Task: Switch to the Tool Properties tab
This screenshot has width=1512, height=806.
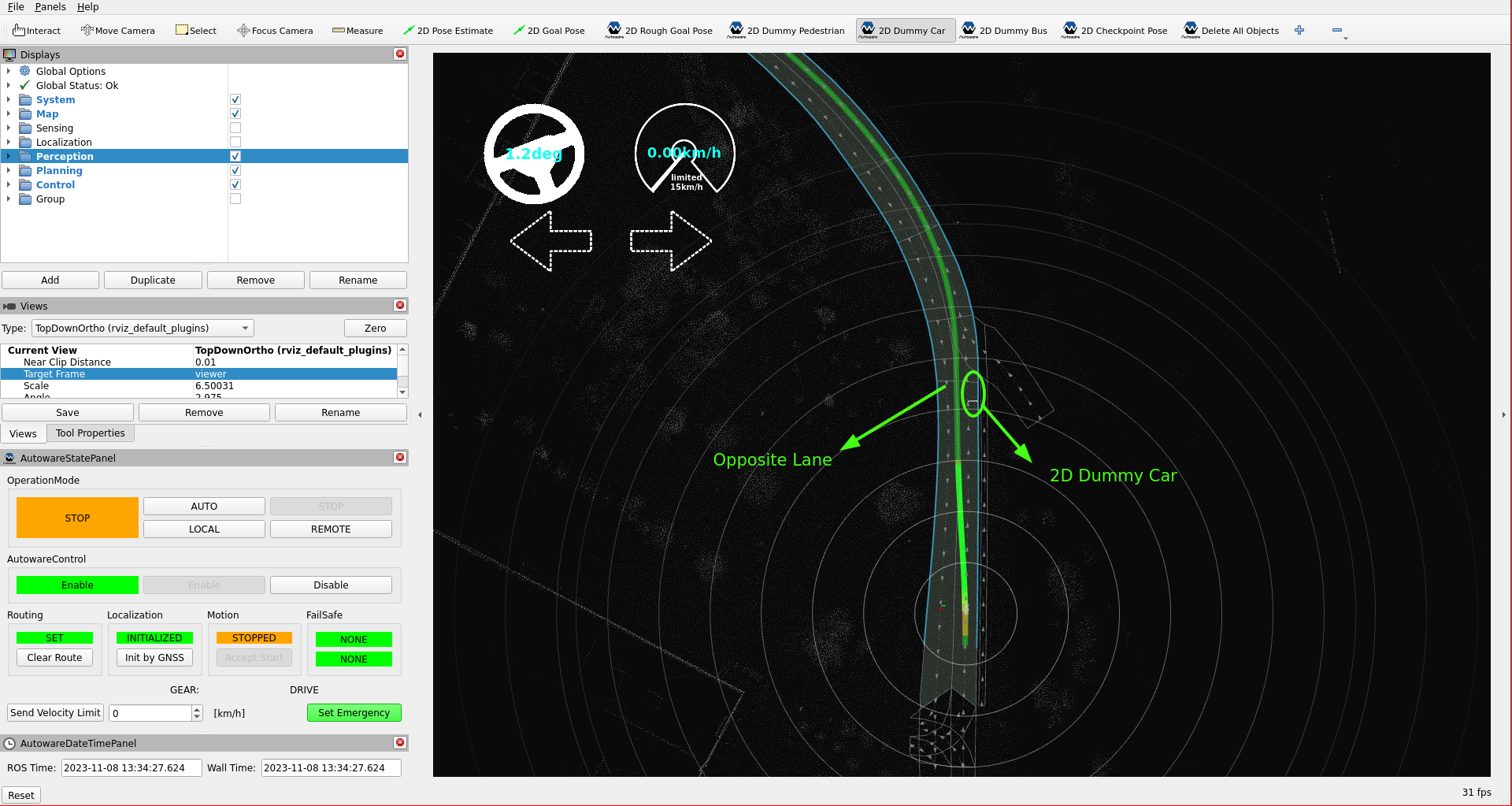Action: 90,433
